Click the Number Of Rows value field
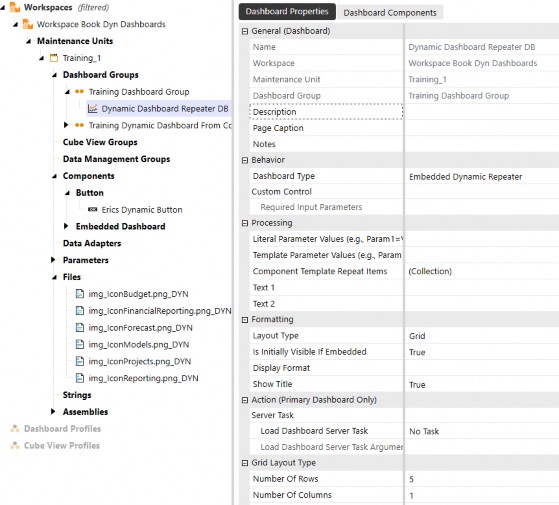 point(482,479)
